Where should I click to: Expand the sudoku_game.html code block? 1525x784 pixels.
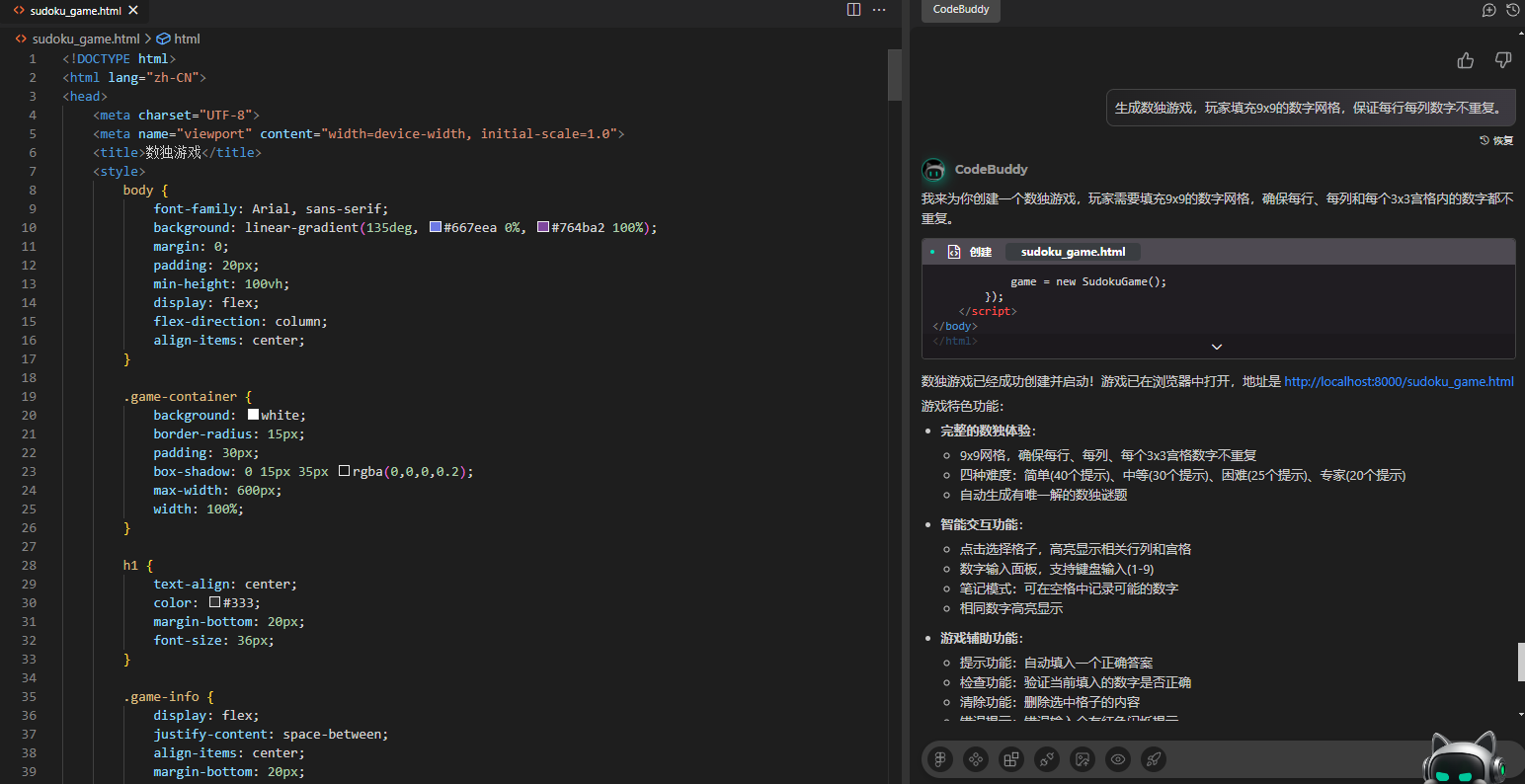[x=1216, y=347]
